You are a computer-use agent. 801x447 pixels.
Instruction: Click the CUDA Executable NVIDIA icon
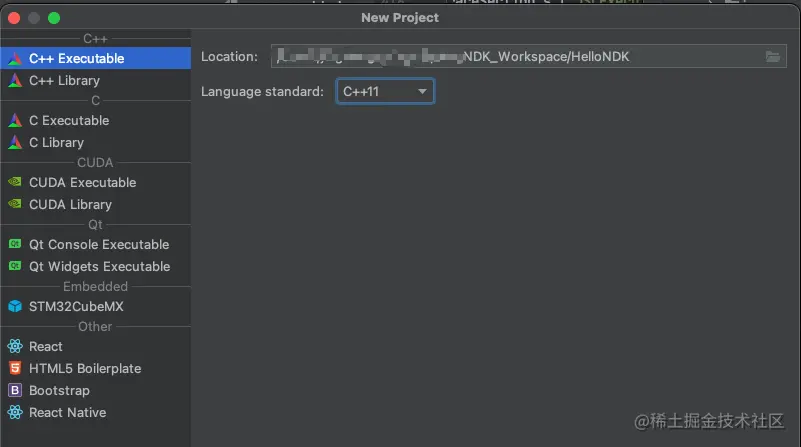[15, 182]
